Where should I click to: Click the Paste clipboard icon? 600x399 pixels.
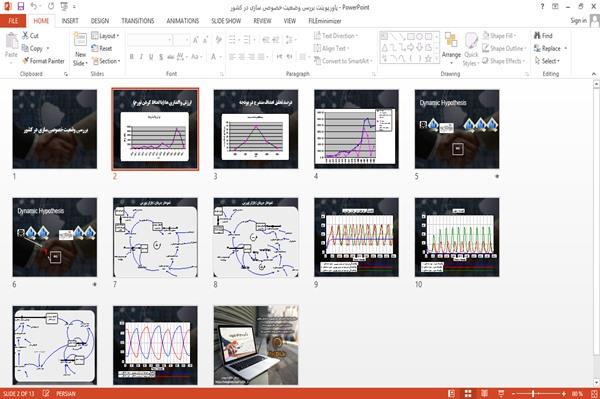point(11,41)
